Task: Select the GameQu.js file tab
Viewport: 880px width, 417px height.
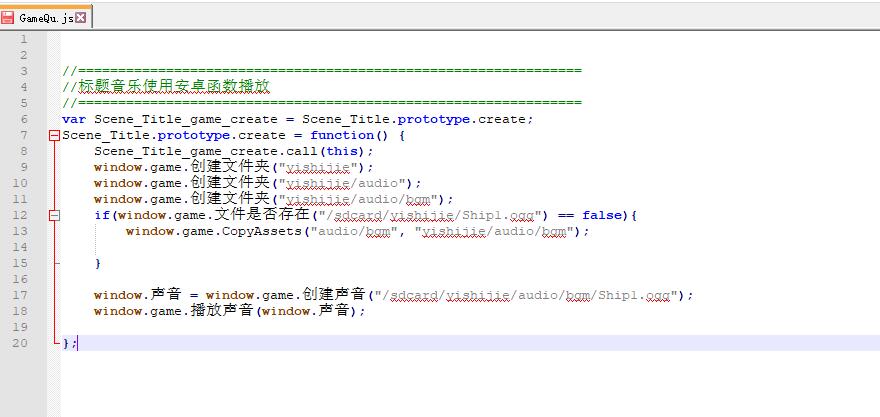Action: coord(46,17)
